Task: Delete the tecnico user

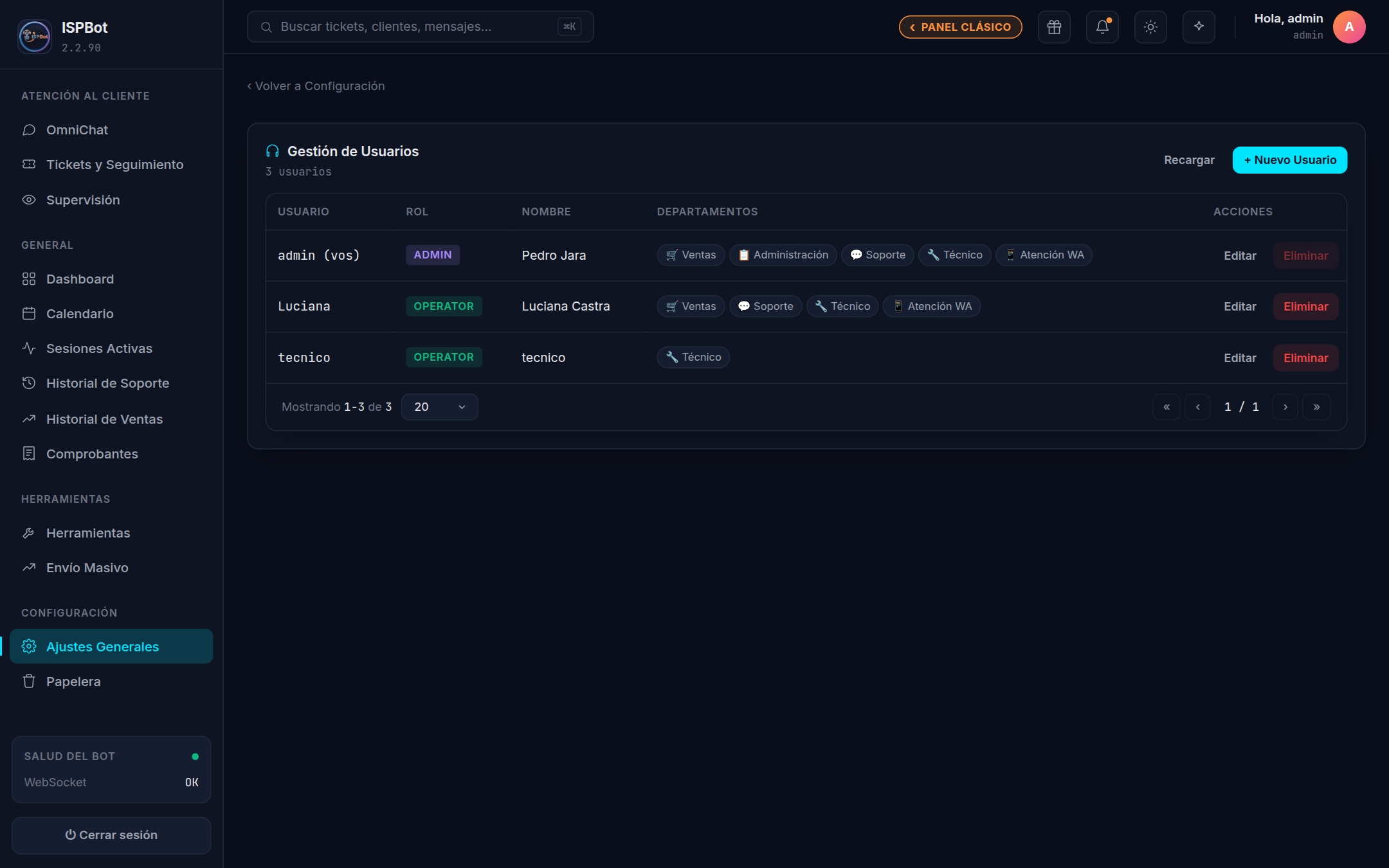Action: (1305, 358)
